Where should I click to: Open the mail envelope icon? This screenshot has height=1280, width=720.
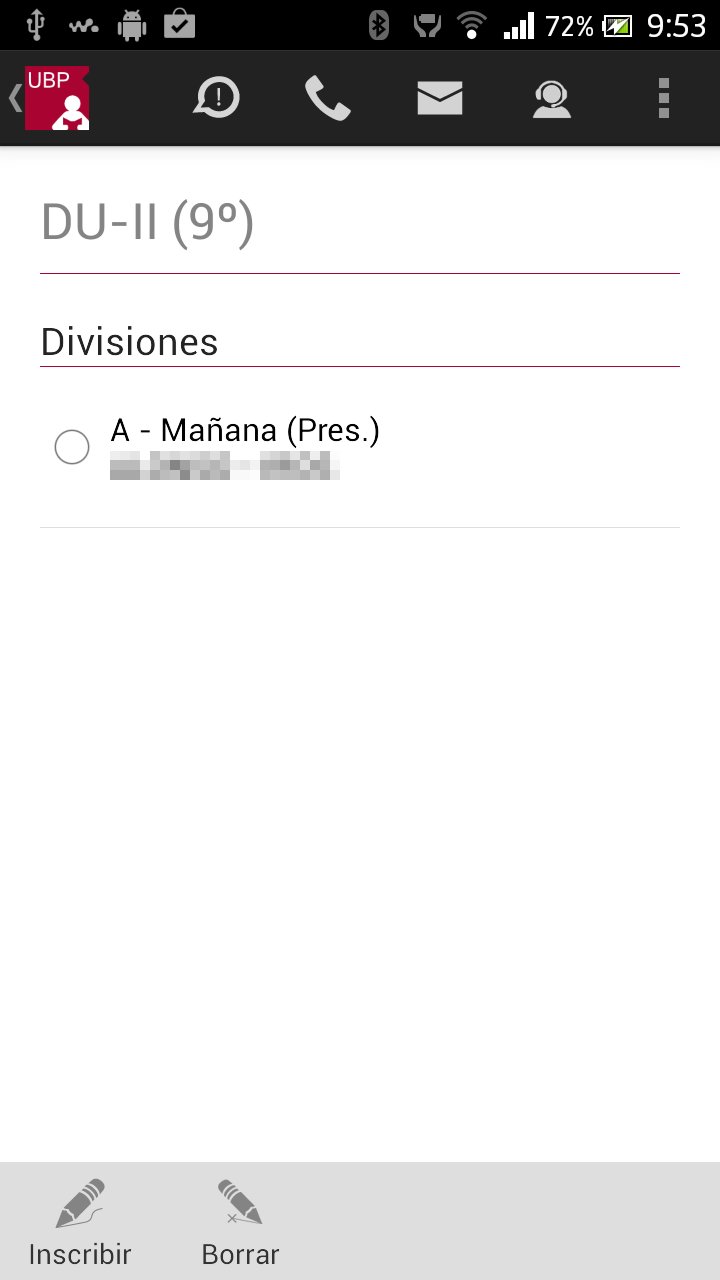click(x=439, y=98)
